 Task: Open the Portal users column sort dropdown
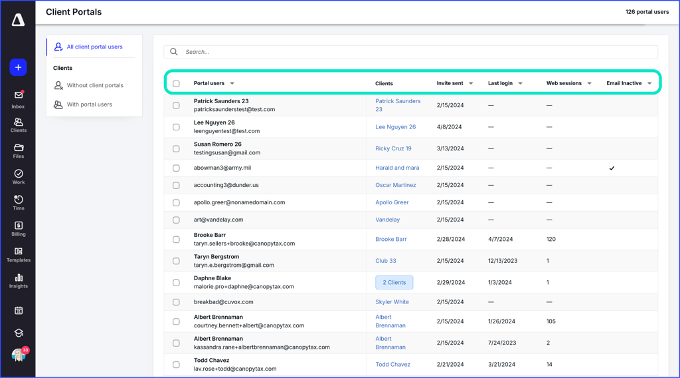(x=232, y=83)
